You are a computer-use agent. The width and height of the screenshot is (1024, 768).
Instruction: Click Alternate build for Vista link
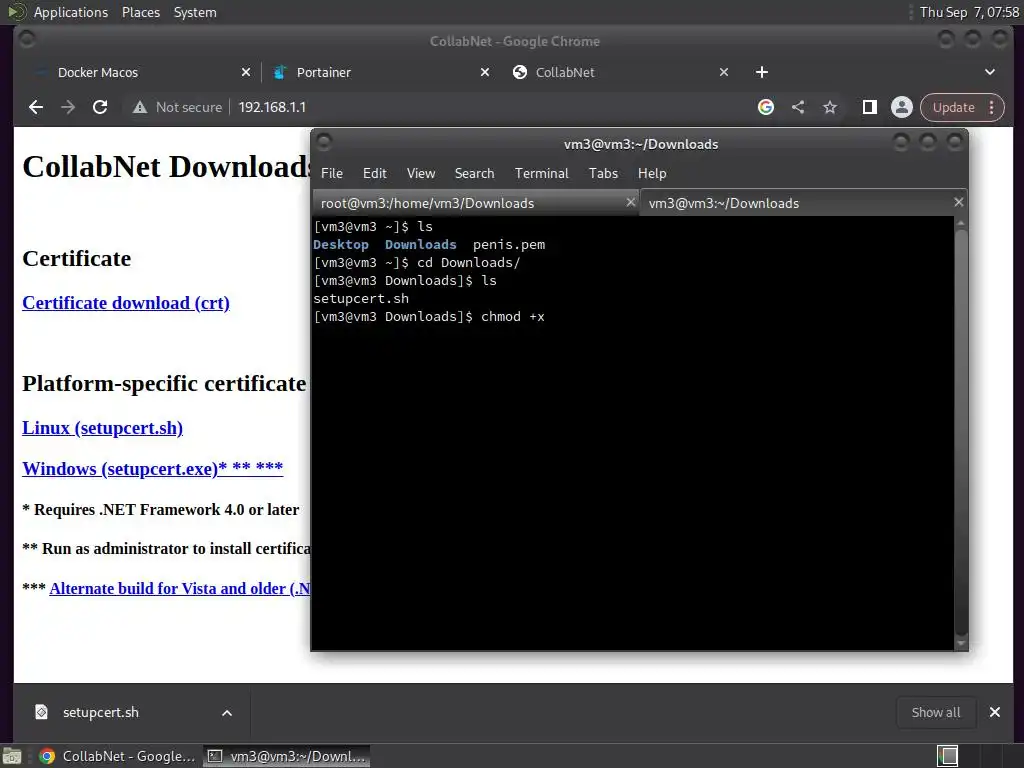click(180, 588)
